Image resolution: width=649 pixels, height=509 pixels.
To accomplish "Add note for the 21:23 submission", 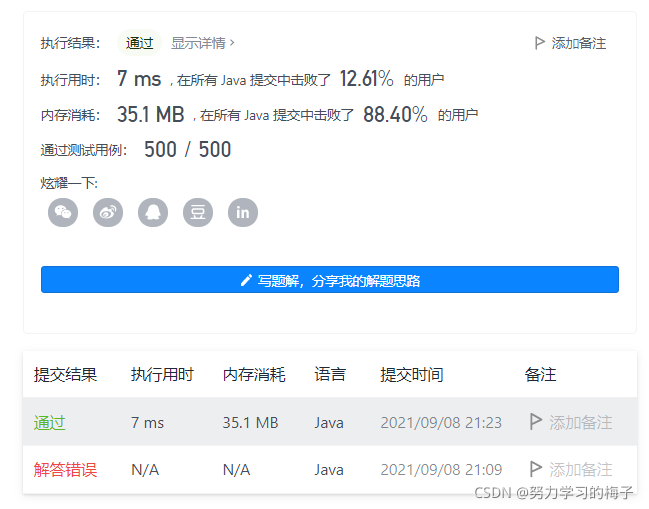I will click(x=581, y=423).
